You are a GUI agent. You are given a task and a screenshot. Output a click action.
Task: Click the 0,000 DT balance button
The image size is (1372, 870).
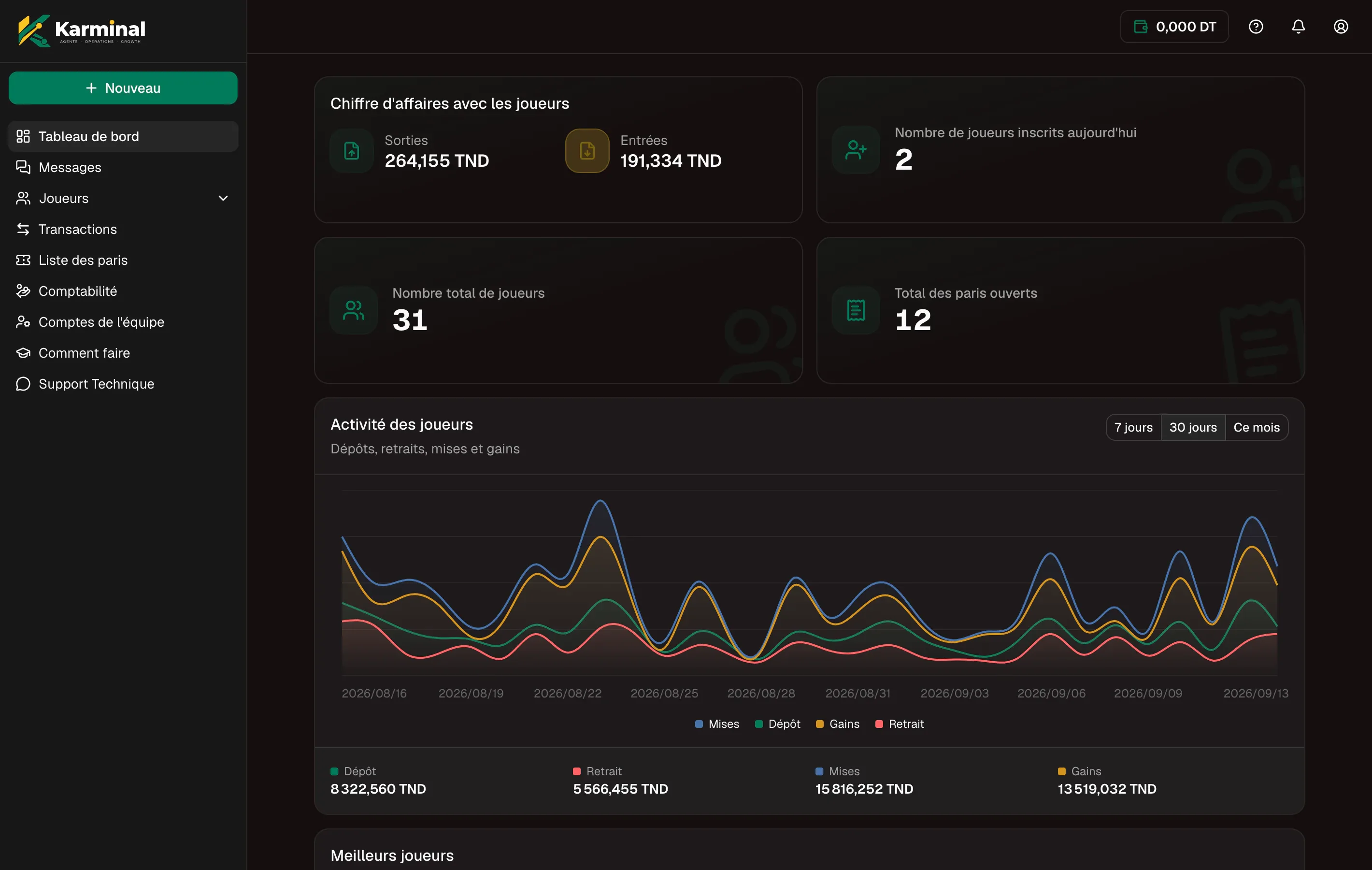point(1174,27)
